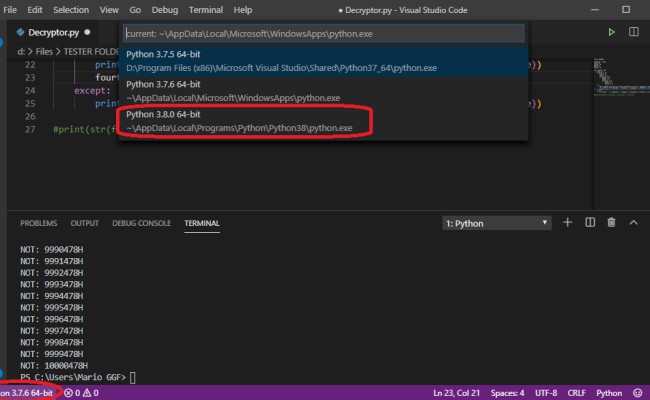Image resolution: width=650 pixels, height=400 pixels.
Task: Open the Terminal menu
Action: pos(206,10)
